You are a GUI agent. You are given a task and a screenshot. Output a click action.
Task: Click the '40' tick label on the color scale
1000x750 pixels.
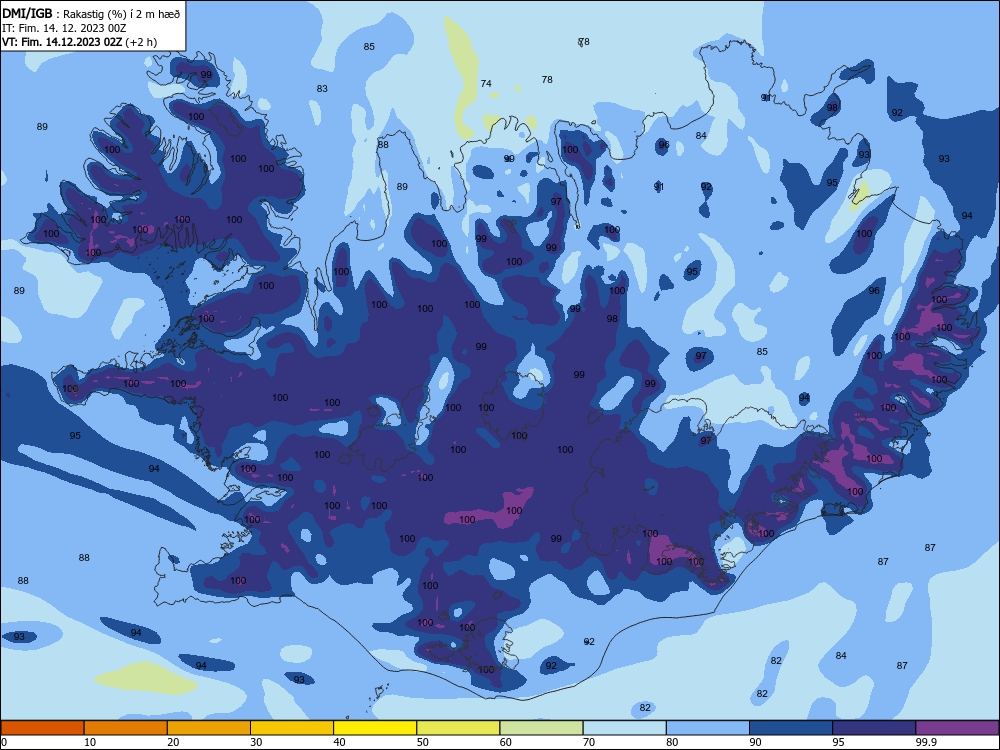339,742
